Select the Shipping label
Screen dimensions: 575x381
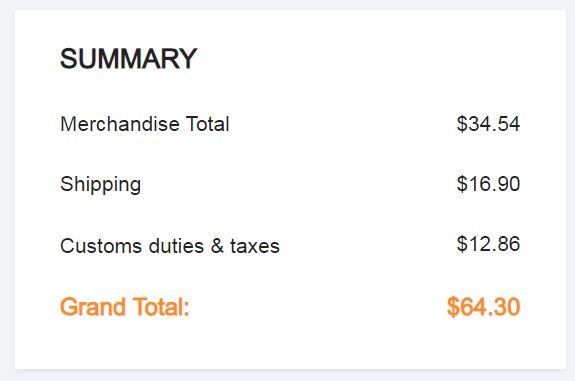[100, 184]
